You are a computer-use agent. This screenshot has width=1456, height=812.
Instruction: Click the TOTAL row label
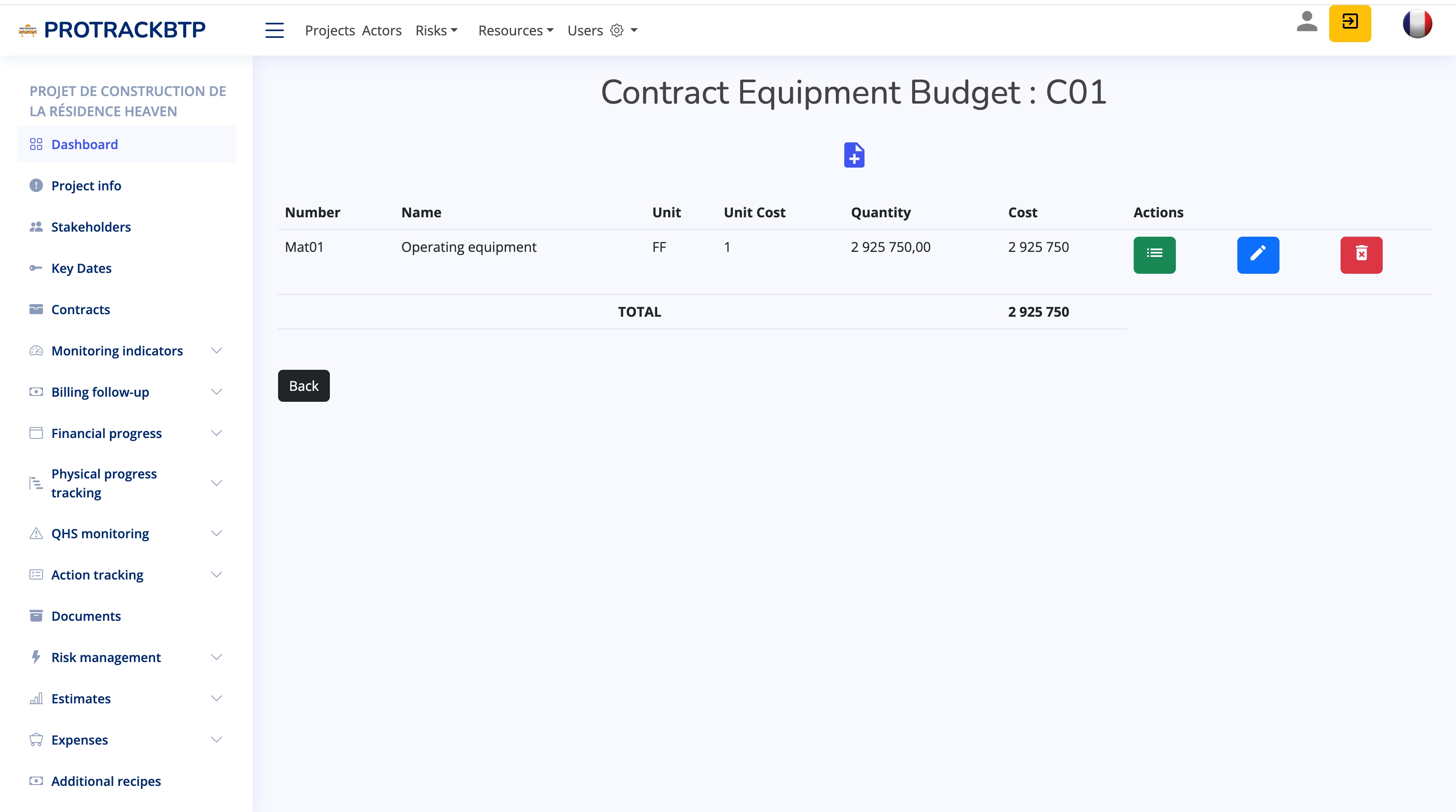[x=639, y=311]
